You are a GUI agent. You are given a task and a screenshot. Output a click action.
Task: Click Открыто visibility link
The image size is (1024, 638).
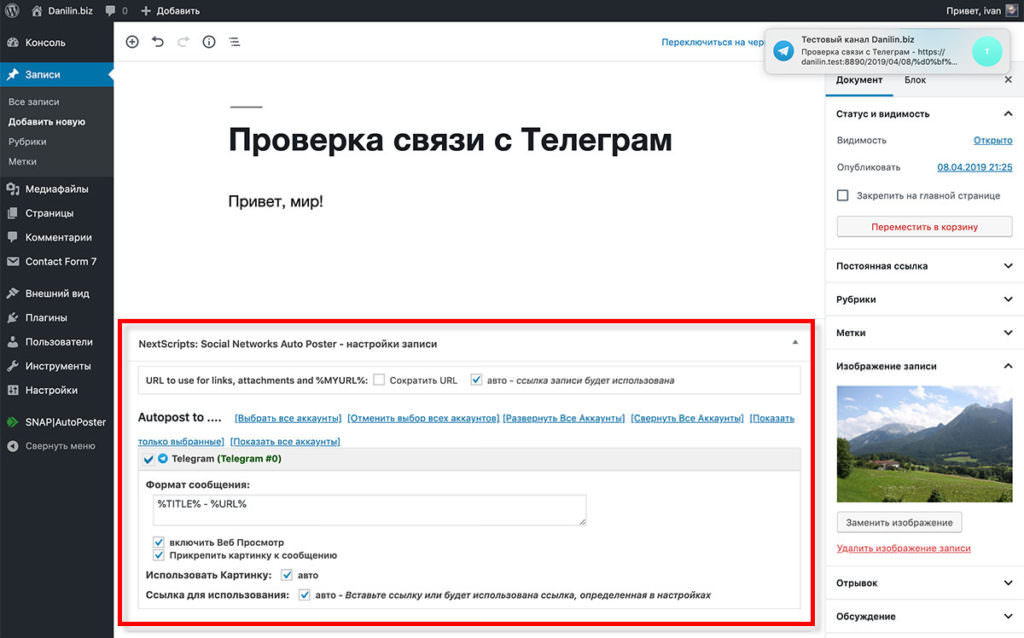993,140
